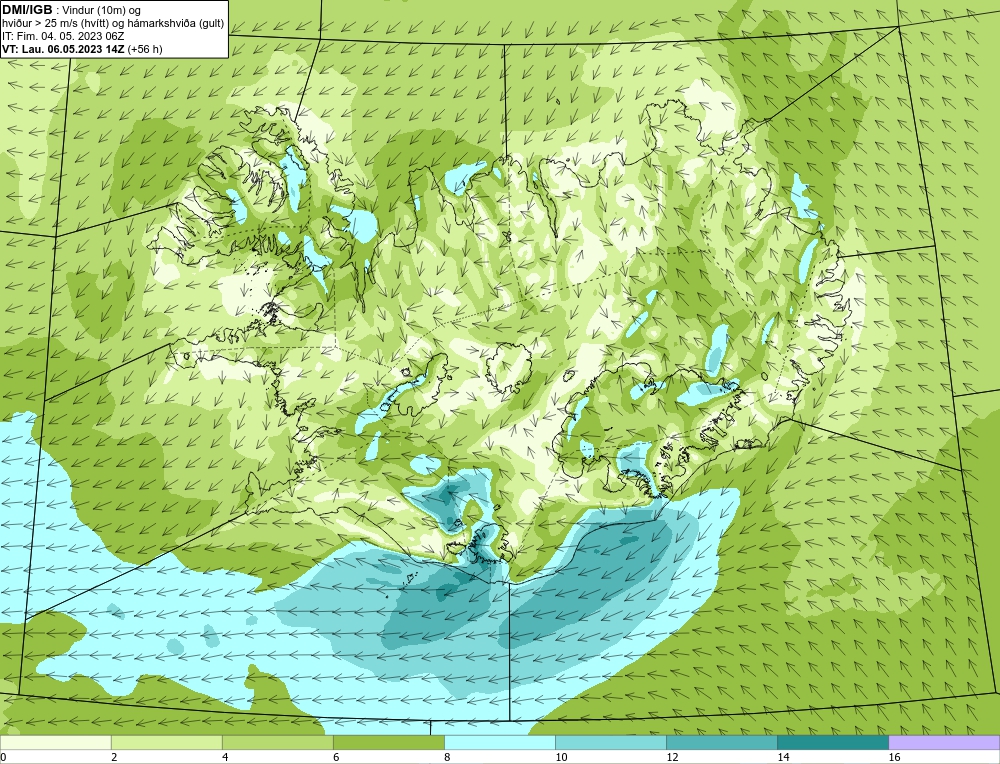Click the legend label '4'
1000x764 pixels.
(x=225, y=757)
